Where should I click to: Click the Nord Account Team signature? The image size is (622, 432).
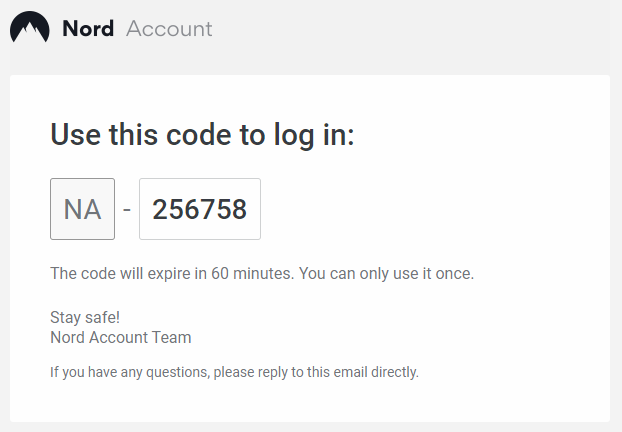point(121,338)
